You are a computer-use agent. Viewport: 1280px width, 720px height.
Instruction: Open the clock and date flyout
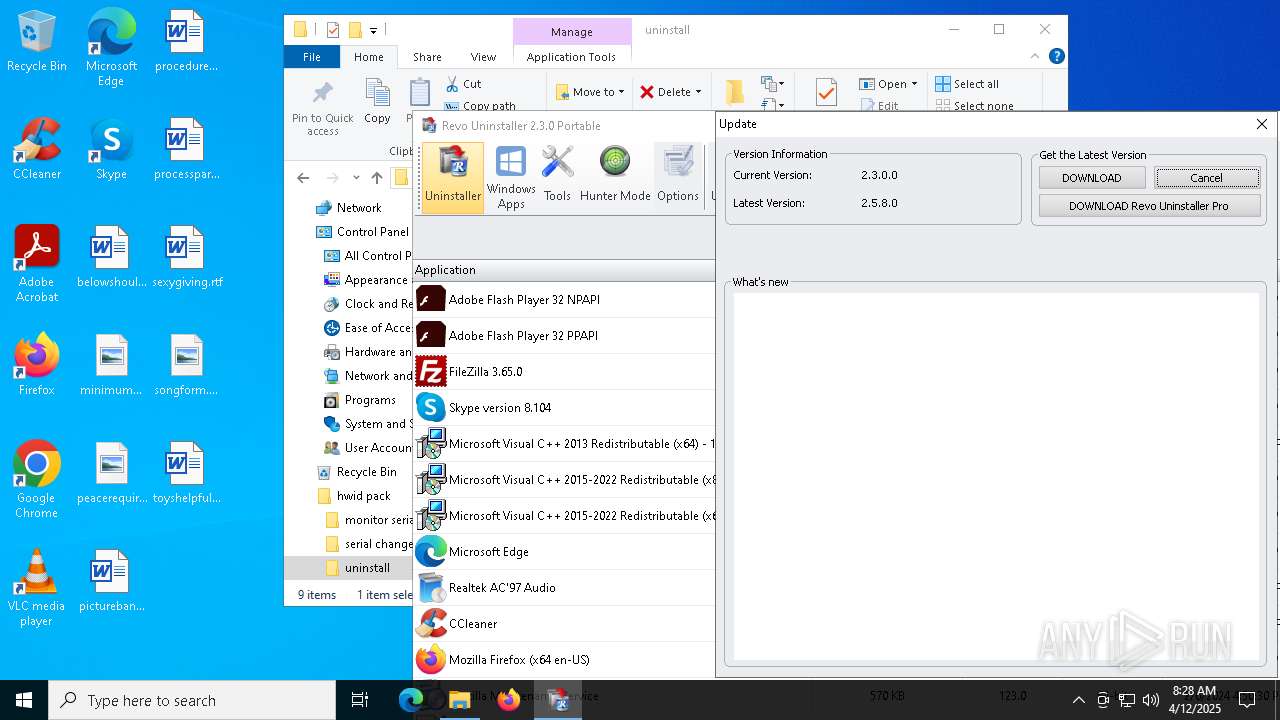click(x=1195, y=700)
